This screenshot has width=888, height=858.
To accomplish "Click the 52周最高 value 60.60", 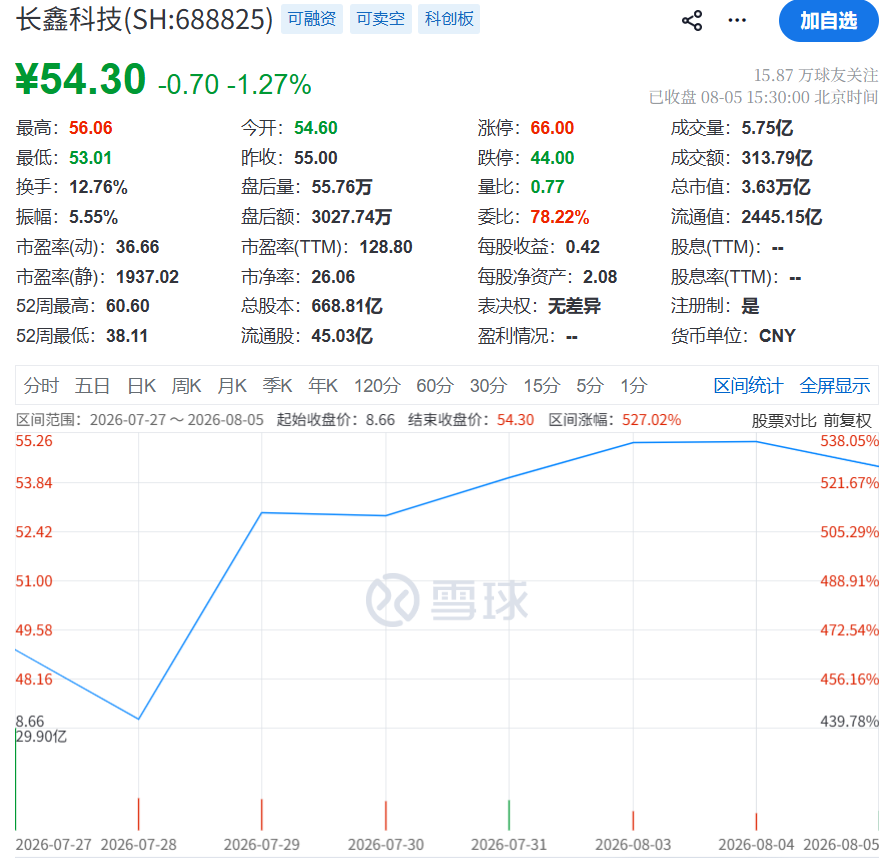I will (127, 306).
